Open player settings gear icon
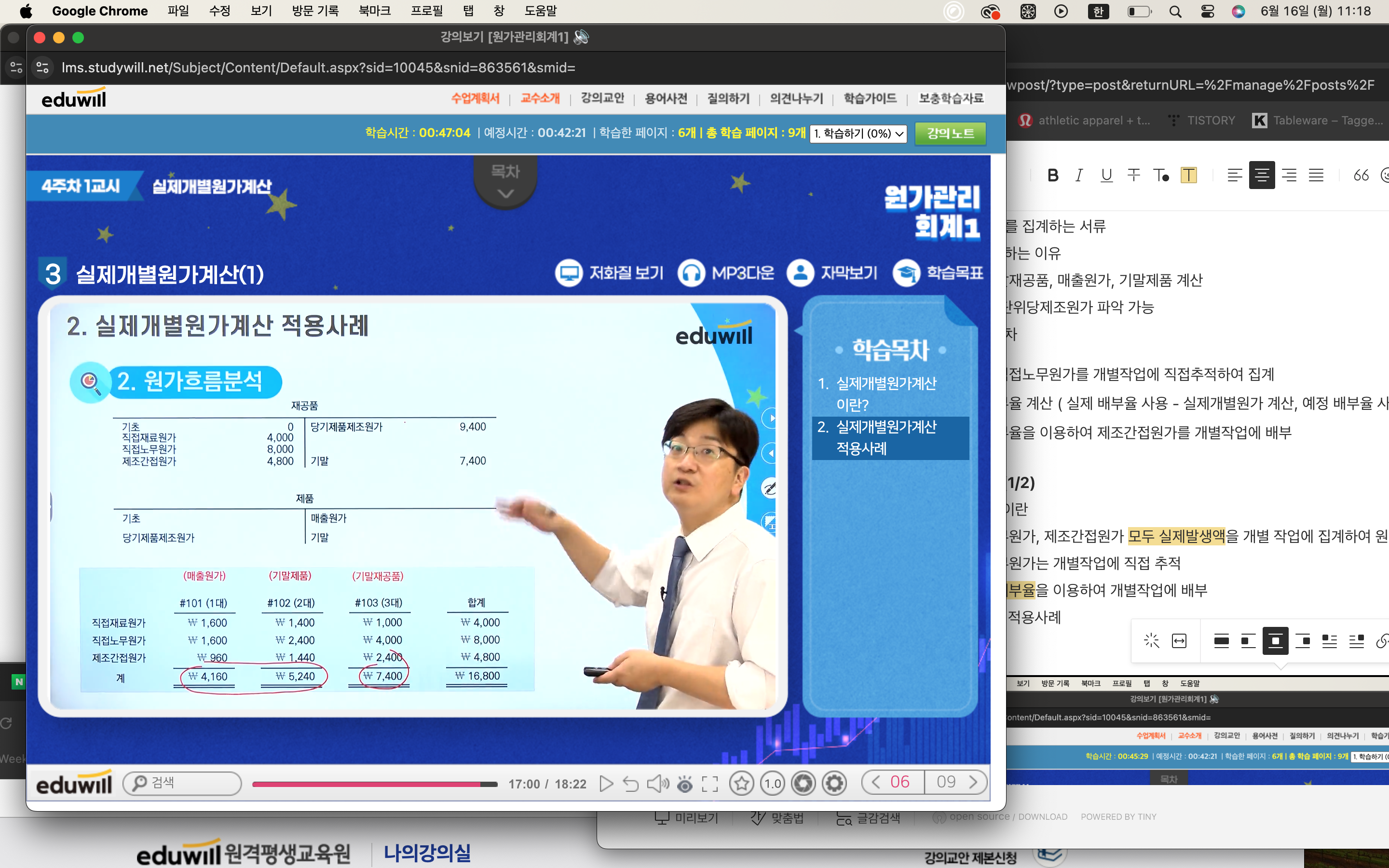Viewport: 1389px width, 868px height. (x=834, y=783)
